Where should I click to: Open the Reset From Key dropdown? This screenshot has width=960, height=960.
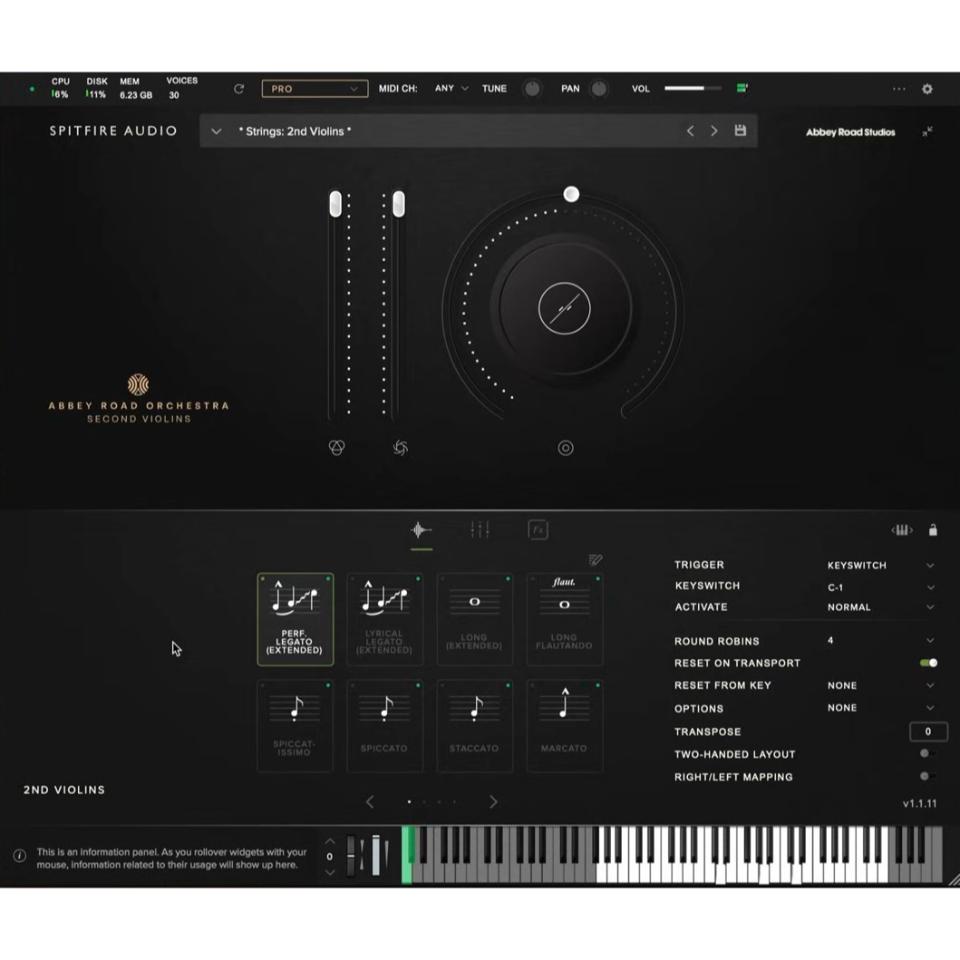pos(880,685)
